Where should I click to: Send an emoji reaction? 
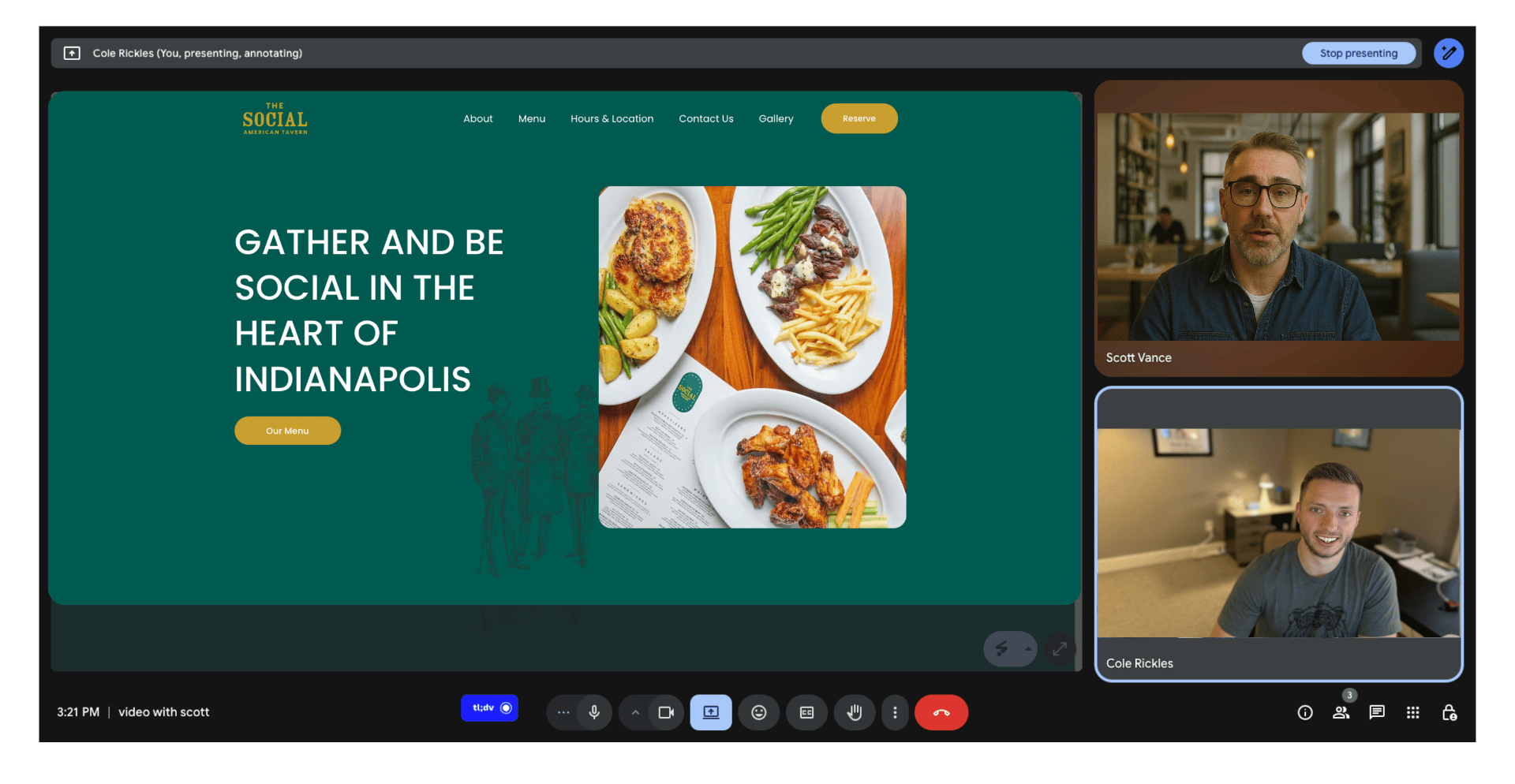(x=759, y=712)
